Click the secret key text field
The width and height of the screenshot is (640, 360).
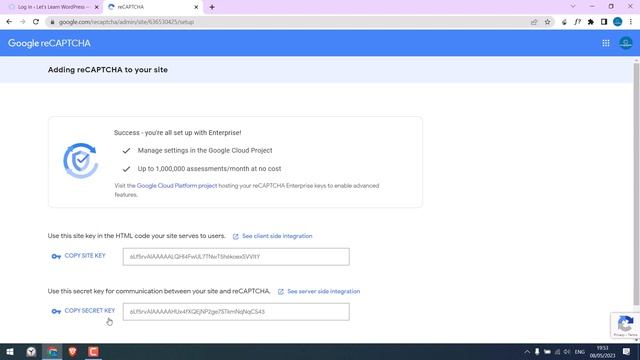pos(236,312)
